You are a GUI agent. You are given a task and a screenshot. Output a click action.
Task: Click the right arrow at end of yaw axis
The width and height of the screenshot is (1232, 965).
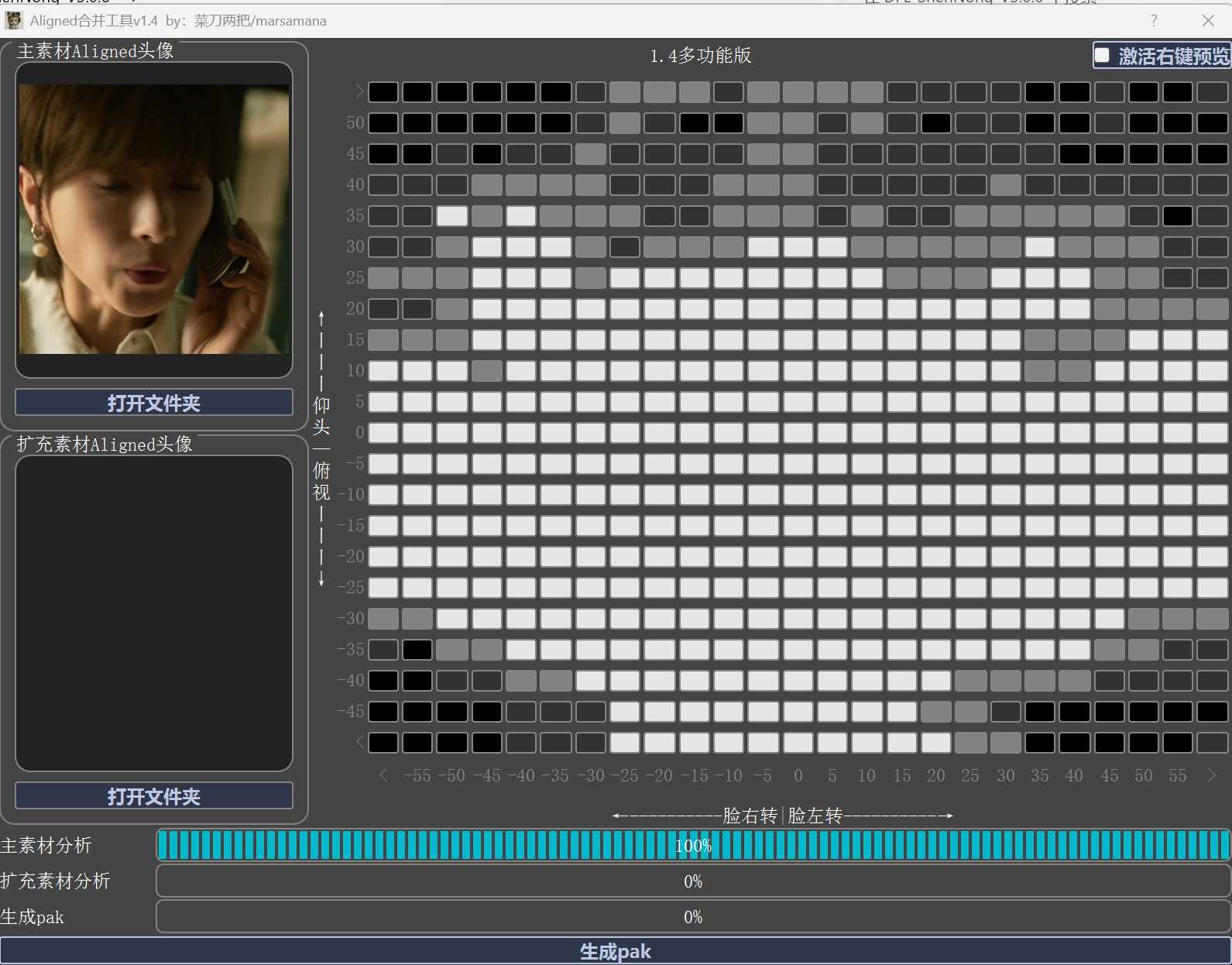(x=1212, y=775)
